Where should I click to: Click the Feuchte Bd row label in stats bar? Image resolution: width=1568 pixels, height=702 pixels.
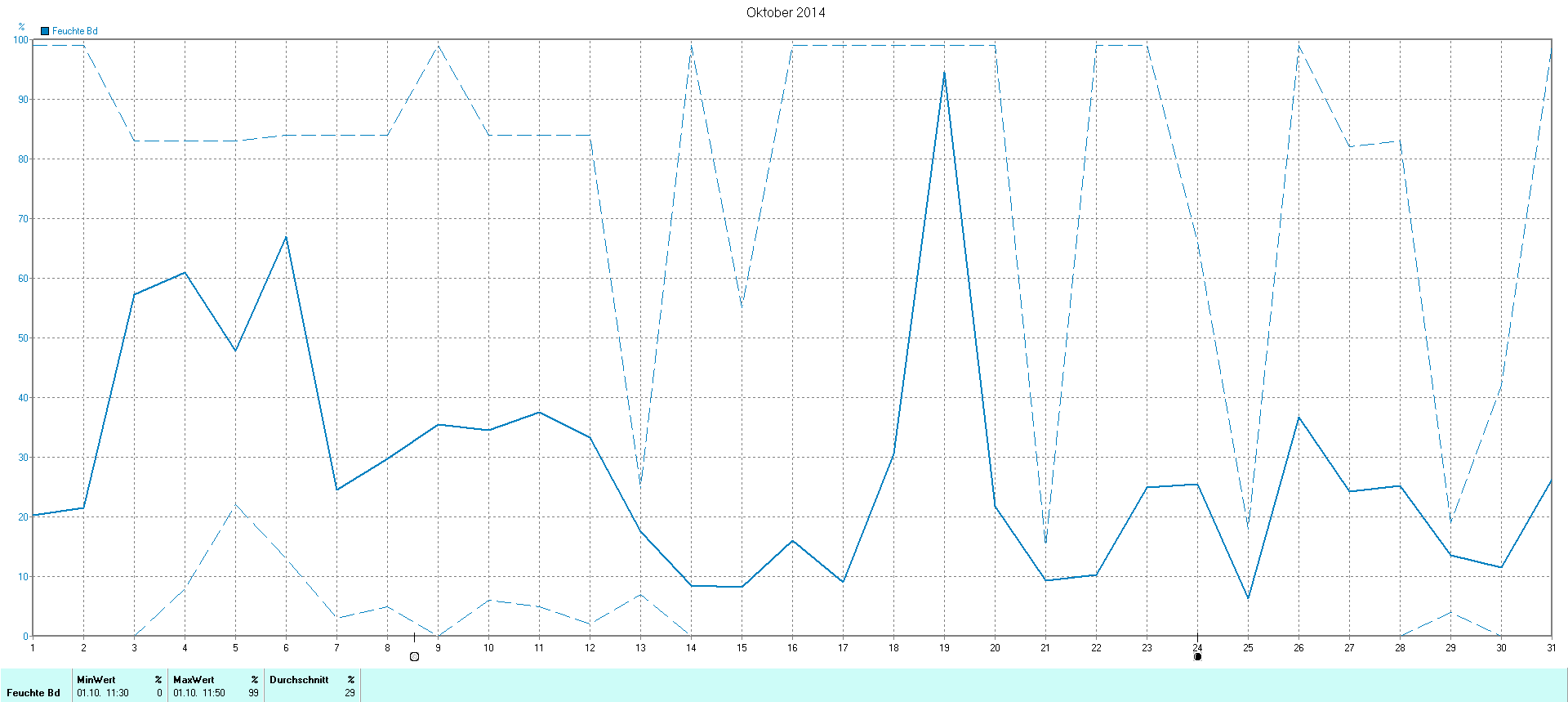click(33, 692)
